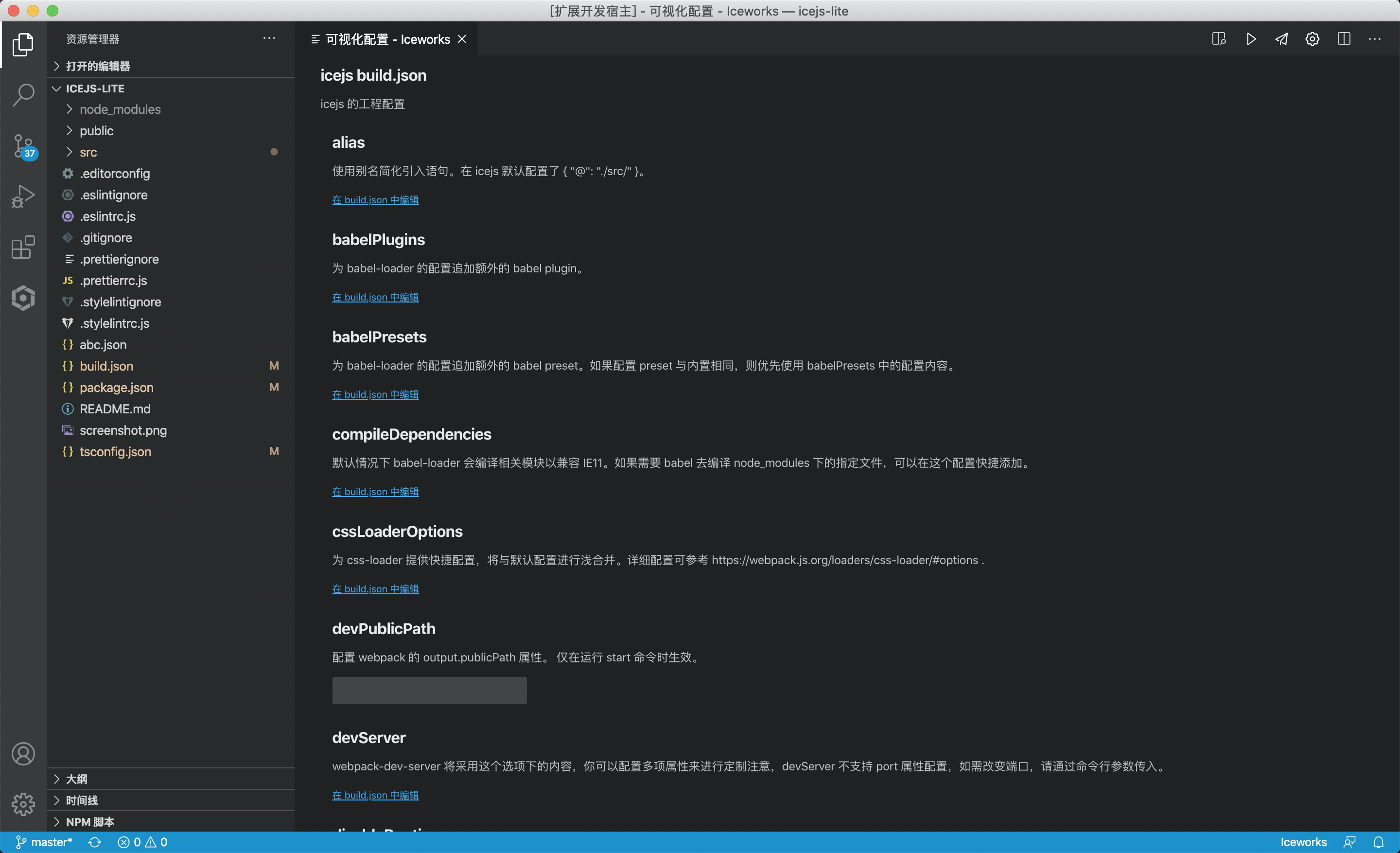Click the run button in the editor toolbar
1400x853 pixels.
tap(1251, 38)
